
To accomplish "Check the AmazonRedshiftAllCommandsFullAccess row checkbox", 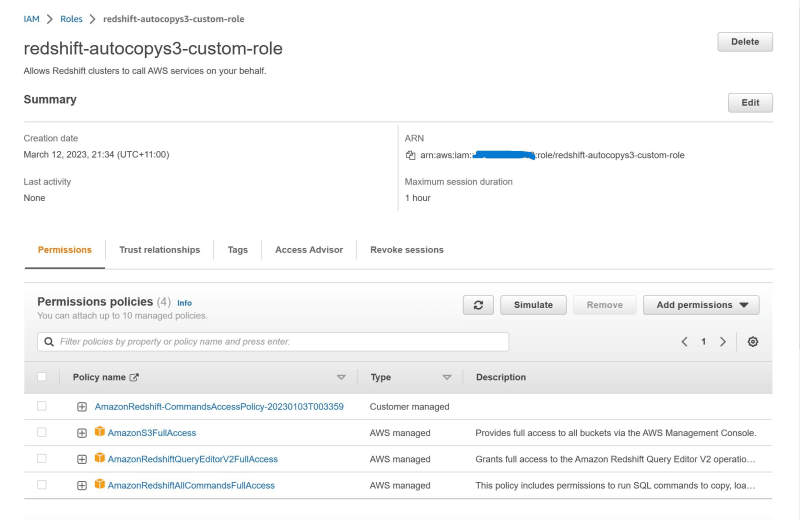I will point(42,485).
